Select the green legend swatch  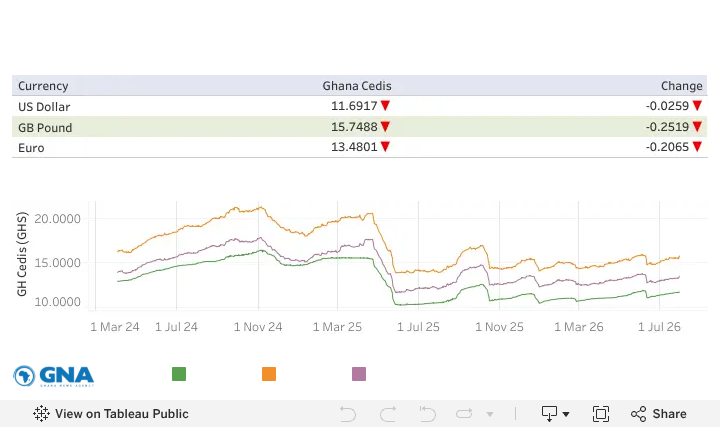(x=179, y=374)
